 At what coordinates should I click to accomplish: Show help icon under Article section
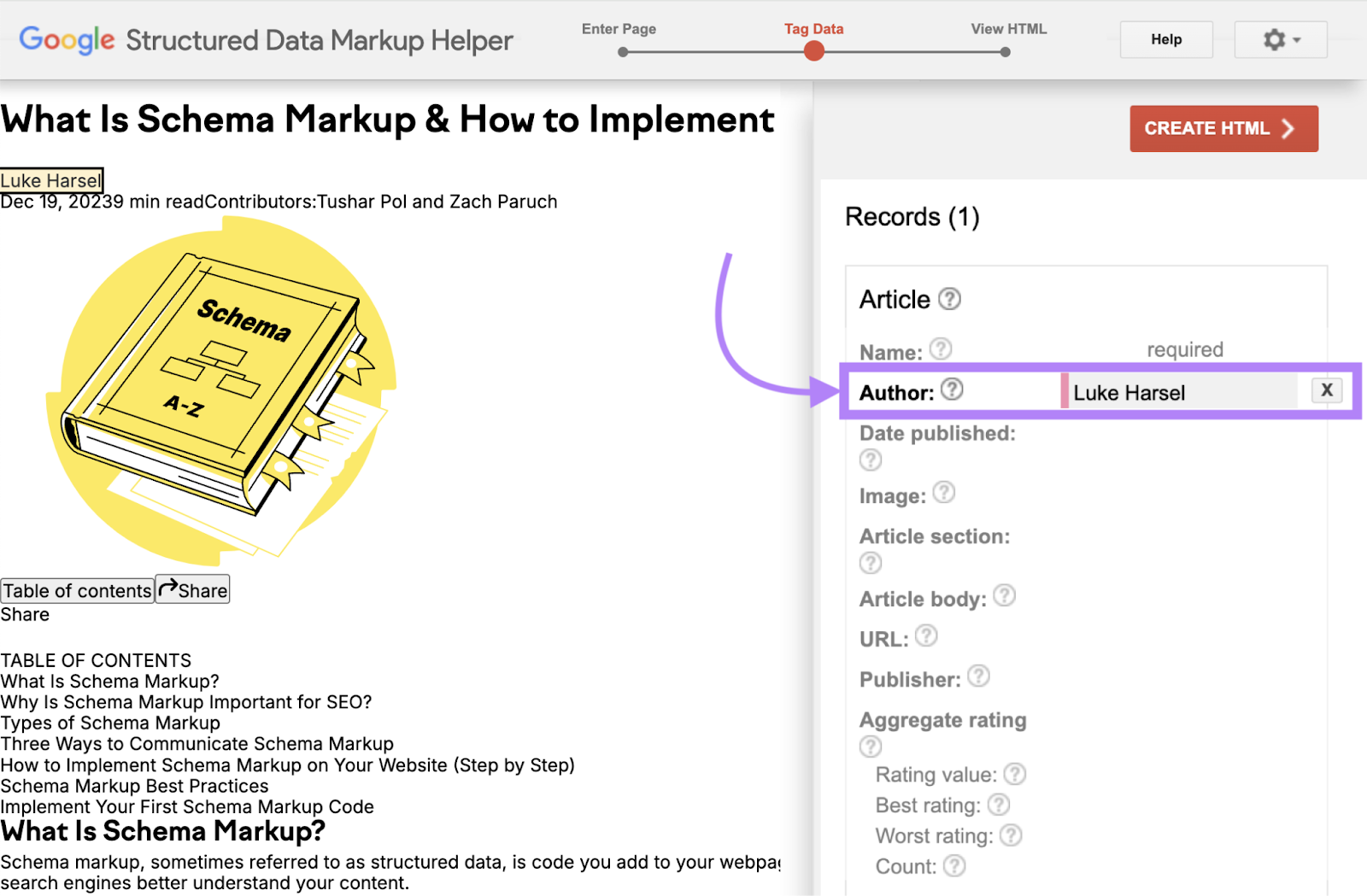(871, 563)
